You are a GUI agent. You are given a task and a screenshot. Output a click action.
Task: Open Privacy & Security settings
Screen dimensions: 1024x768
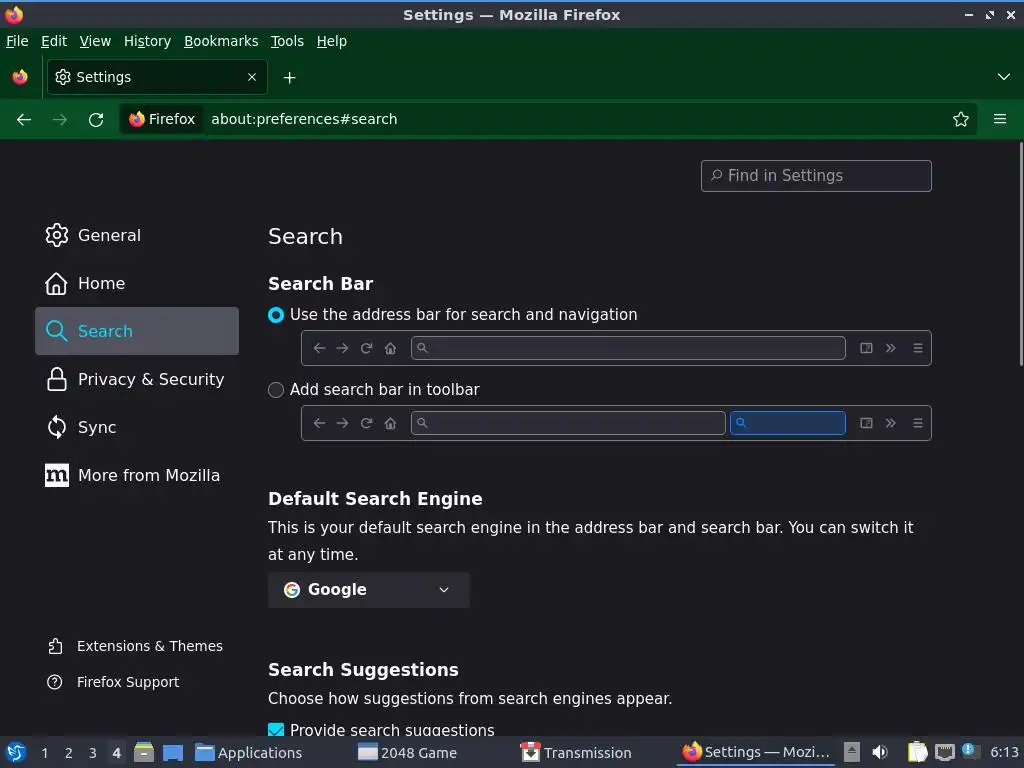point(137,379)
